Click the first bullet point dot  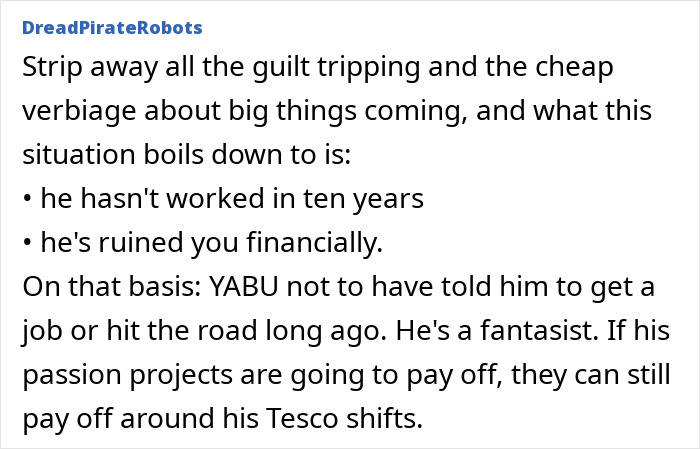pos(28,199)
